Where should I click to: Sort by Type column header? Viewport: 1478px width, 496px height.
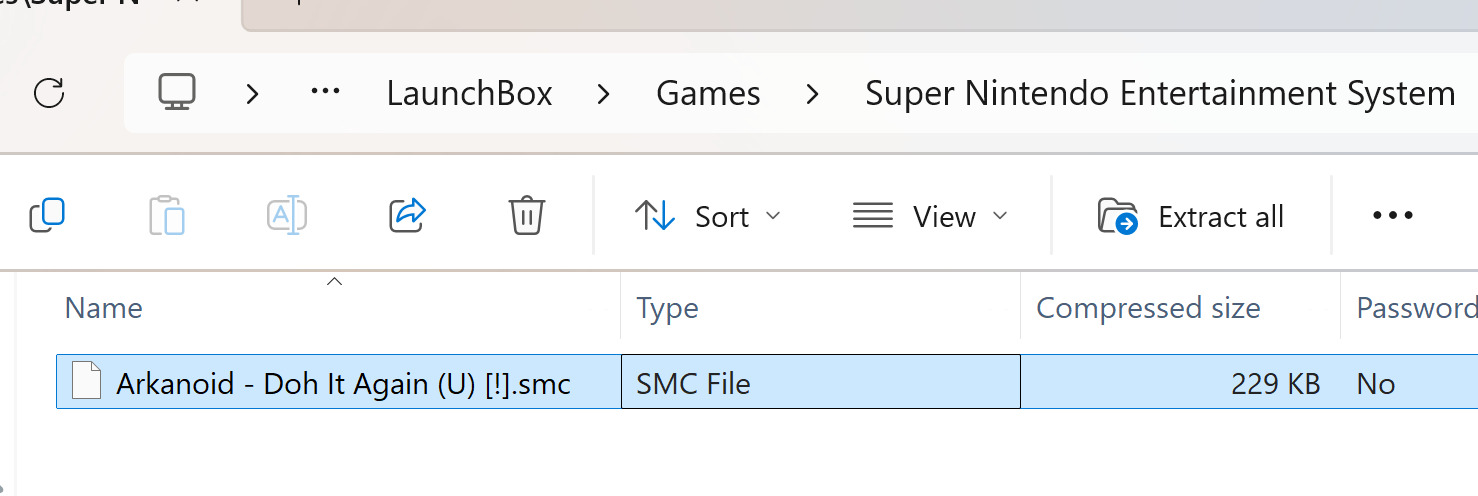pos(820,308)
